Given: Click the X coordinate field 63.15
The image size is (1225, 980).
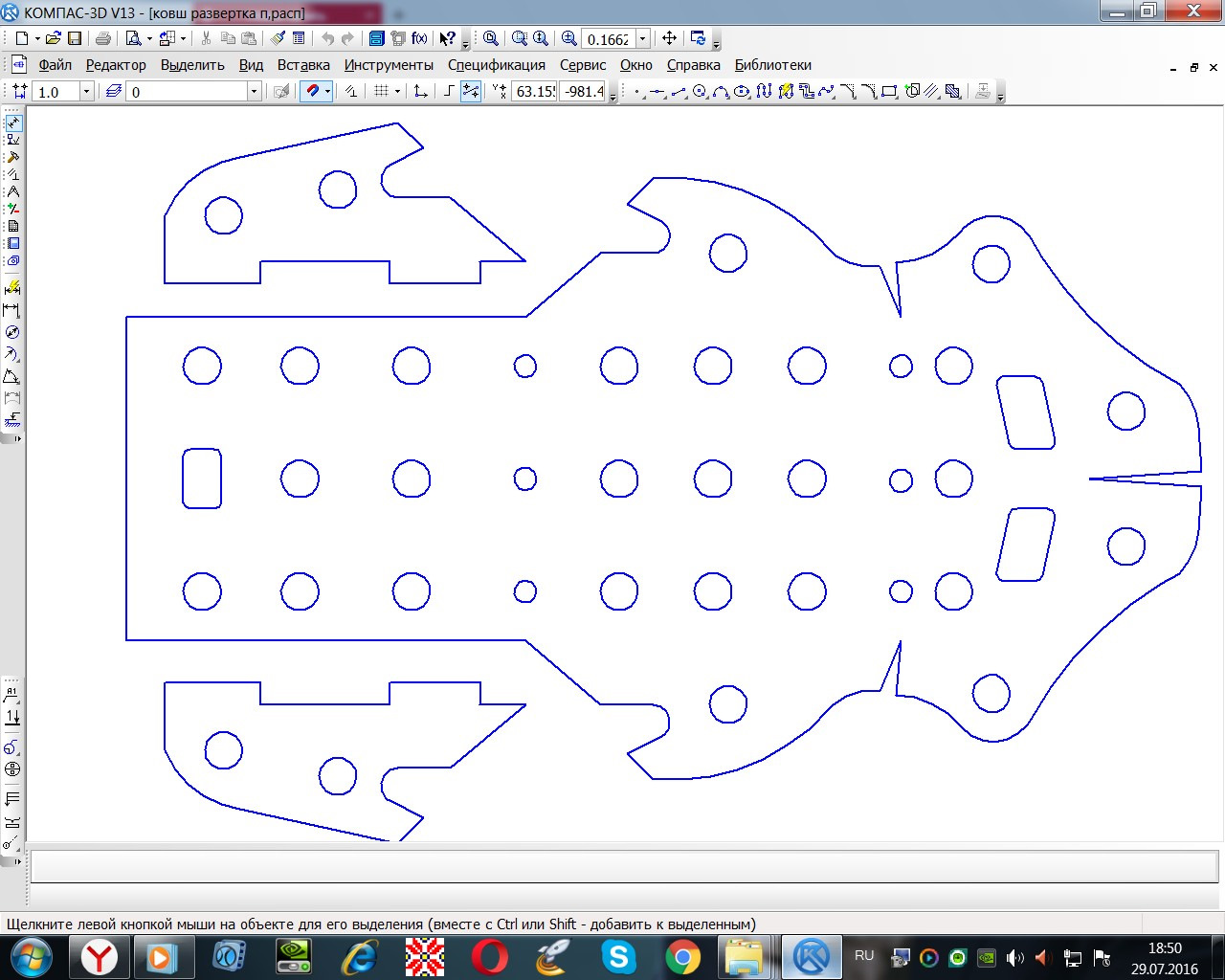Looking at the screenshot, I should pos(535,92).
